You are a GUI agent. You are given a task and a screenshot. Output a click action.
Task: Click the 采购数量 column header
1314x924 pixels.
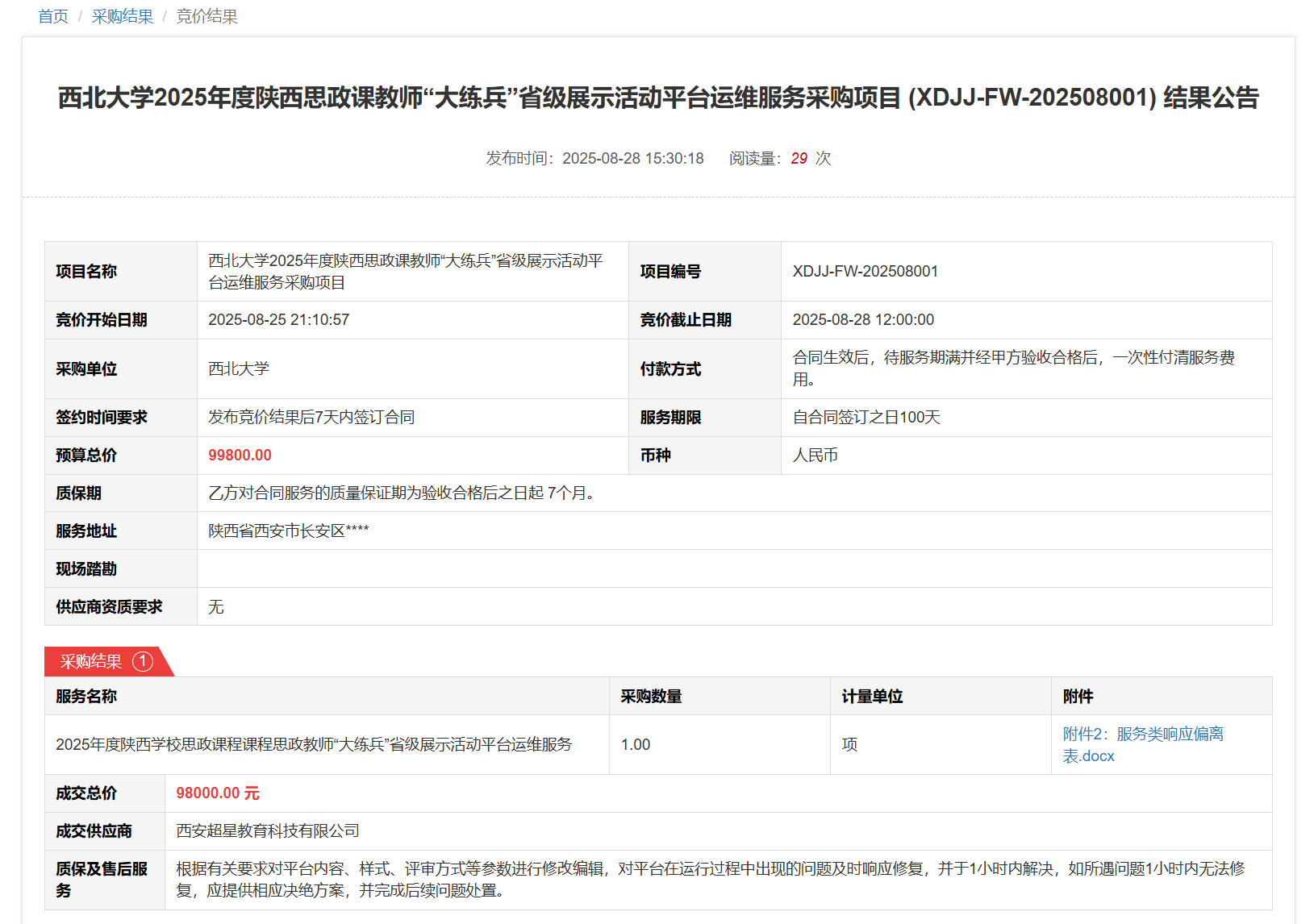tap(651, 697)
